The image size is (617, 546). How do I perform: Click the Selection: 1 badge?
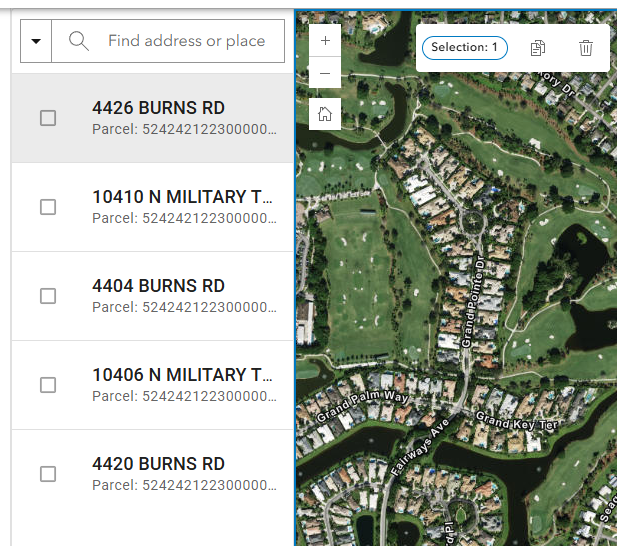coord(465,48)
